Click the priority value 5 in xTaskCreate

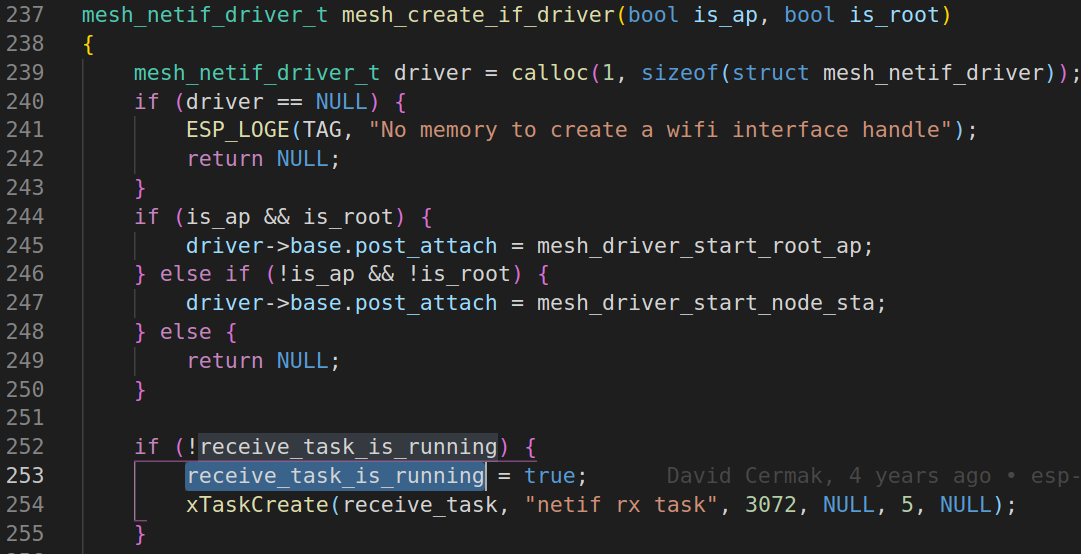pyautogui.click(x=908, y=504)
